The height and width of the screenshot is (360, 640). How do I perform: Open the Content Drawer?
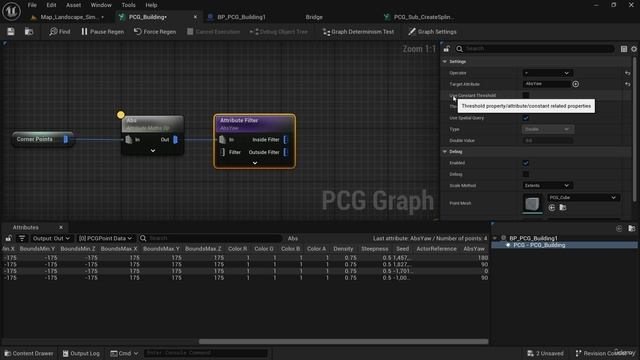29,353
